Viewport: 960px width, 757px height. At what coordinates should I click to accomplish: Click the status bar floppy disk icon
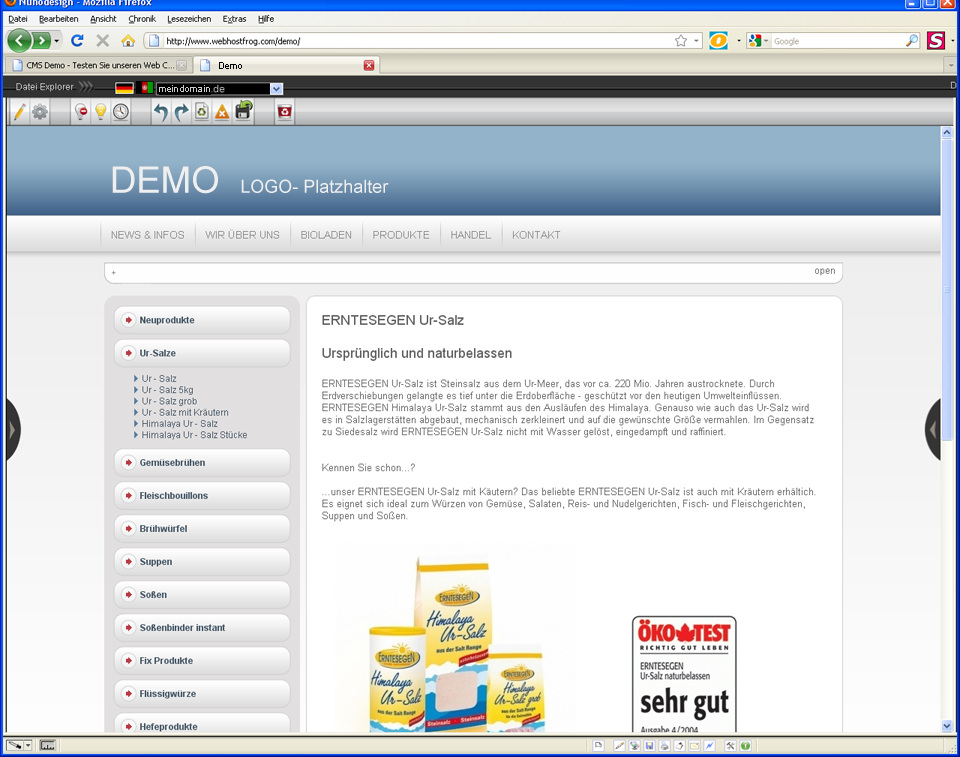649,745
